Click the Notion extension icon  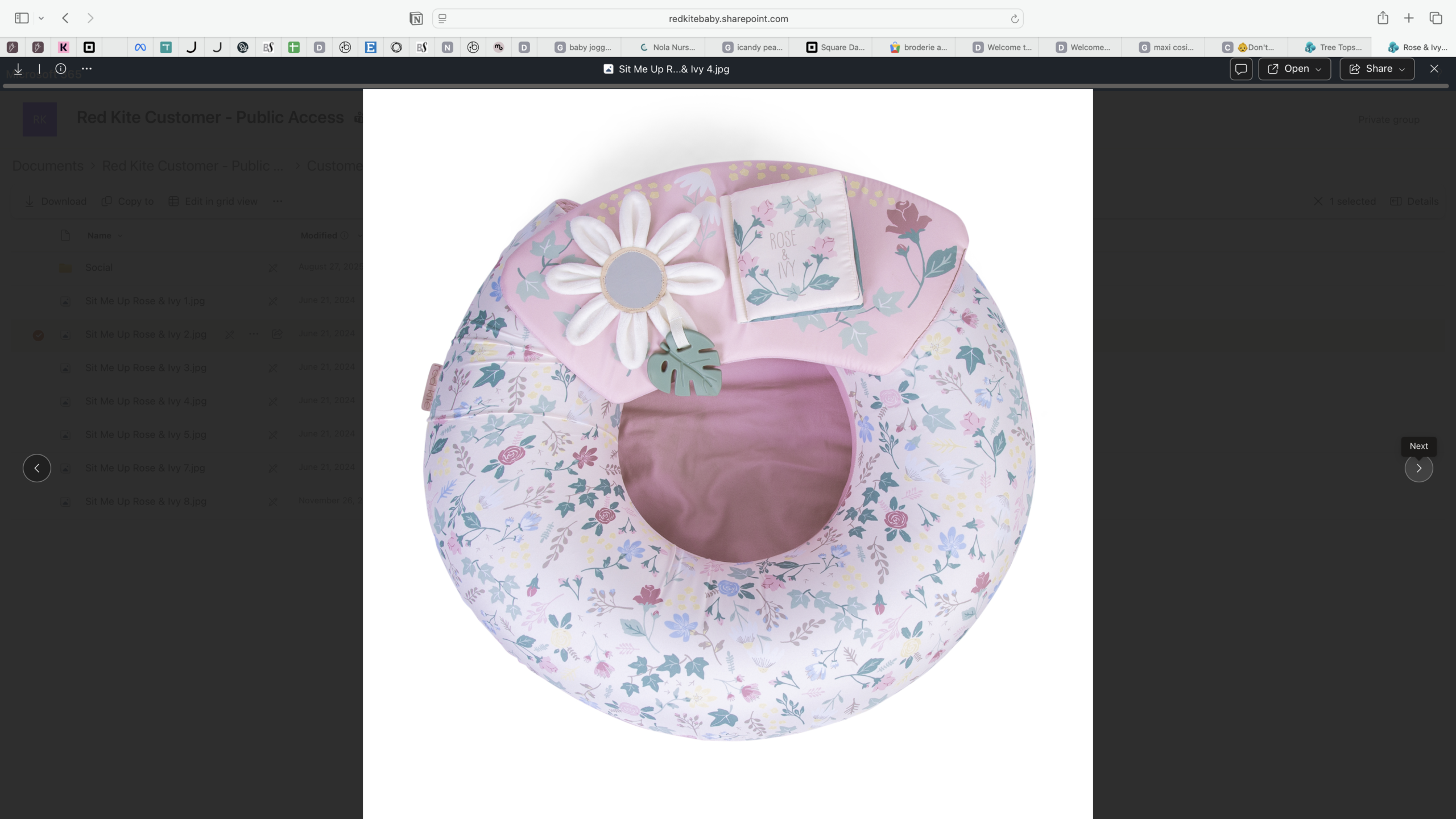click(416, 19)
